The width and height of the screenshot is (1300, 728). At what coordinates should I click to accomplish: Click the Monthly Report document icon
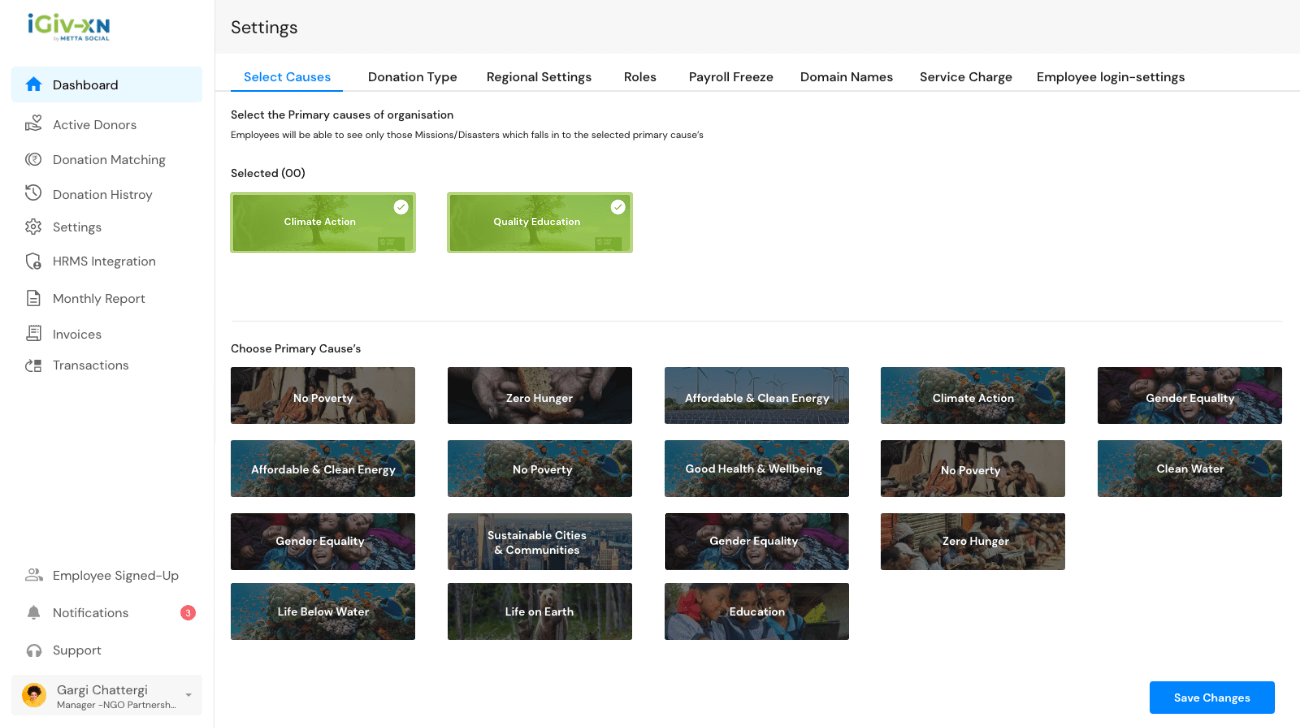coord(34,298)
